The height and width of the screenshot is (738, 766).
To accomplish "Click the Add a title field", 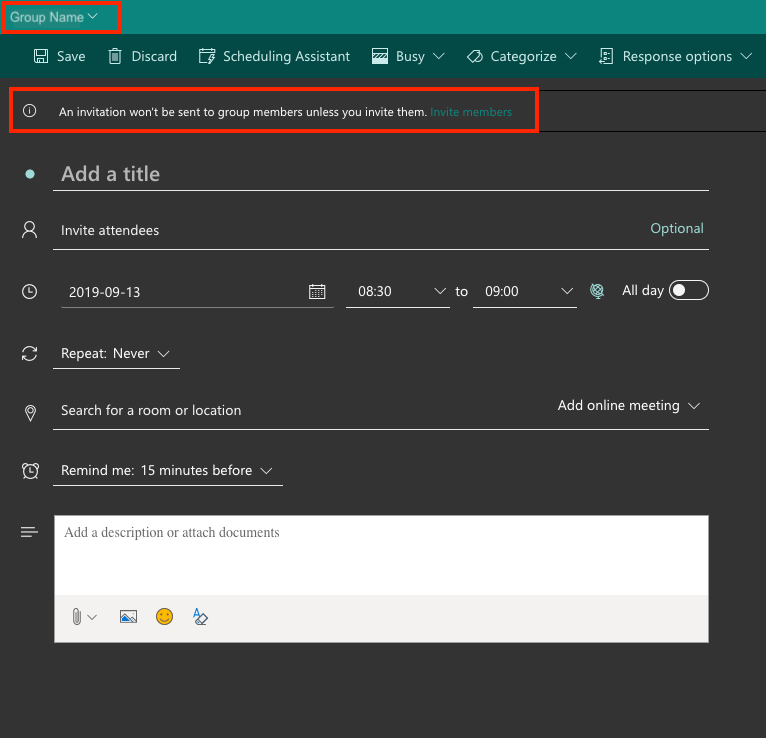I will 381,174.
